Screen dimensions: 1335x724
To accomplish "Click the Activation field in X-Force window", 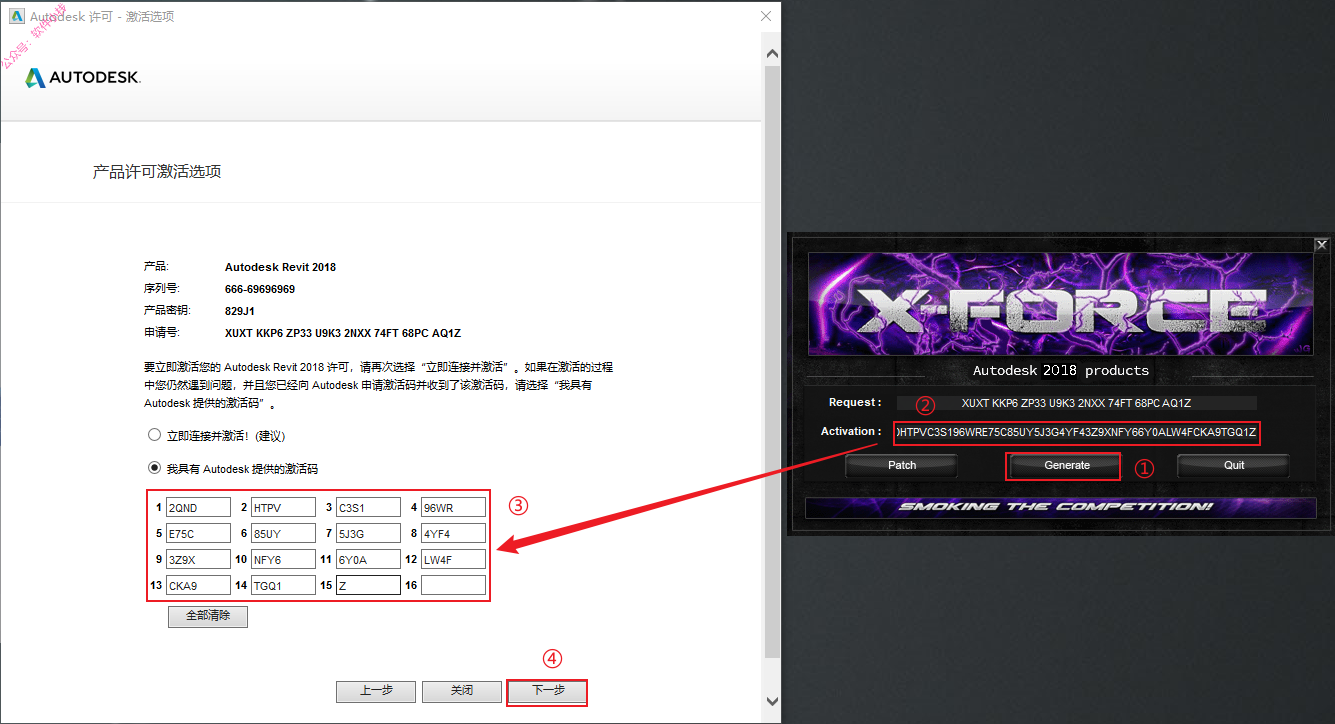I will point(1076,432).
